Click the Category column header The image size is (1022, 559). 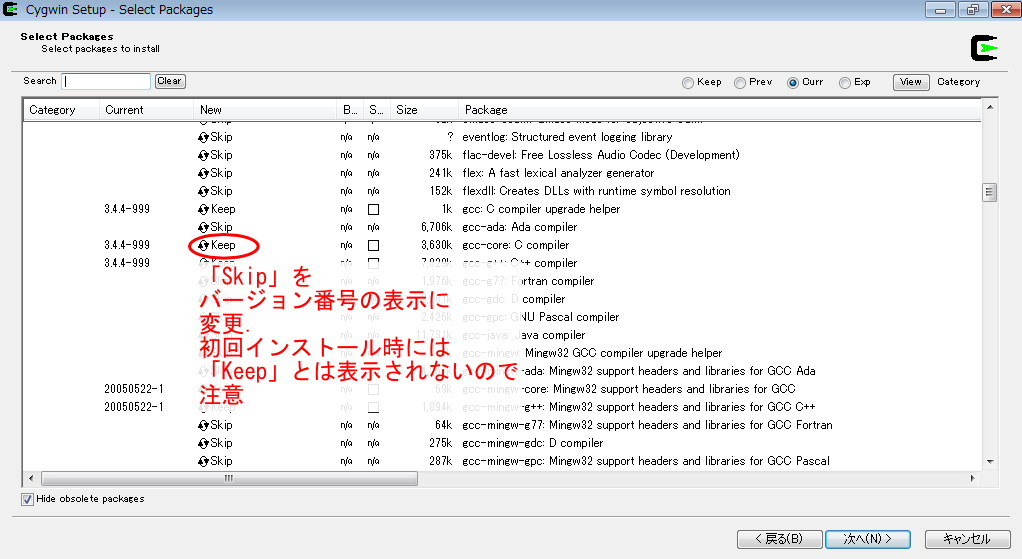coord(61,110)
